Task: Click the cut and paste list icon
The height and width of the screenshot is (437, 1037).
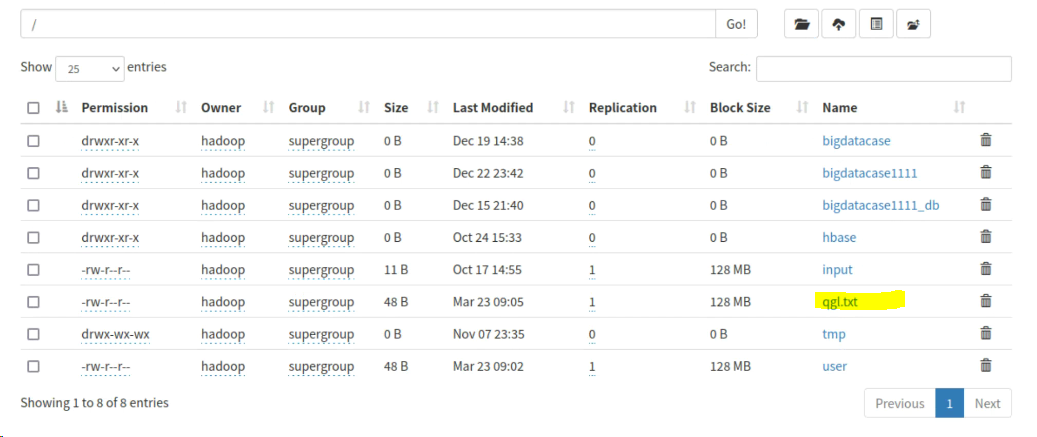Action: point(876,24)
